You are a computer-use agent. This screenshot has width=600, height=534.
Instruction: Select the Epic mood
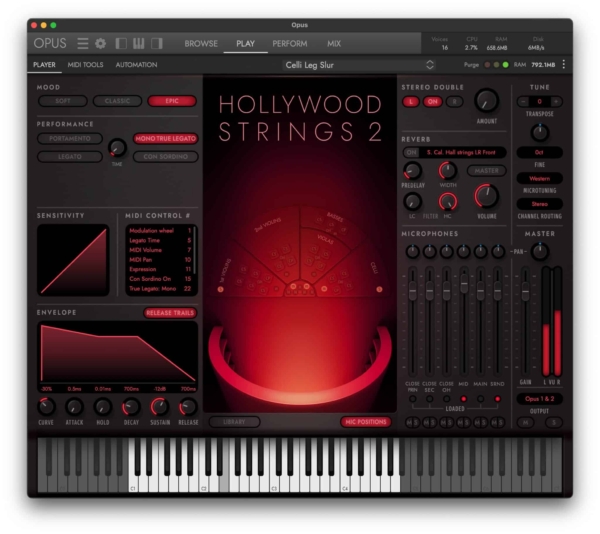click(x=172, y=101)
